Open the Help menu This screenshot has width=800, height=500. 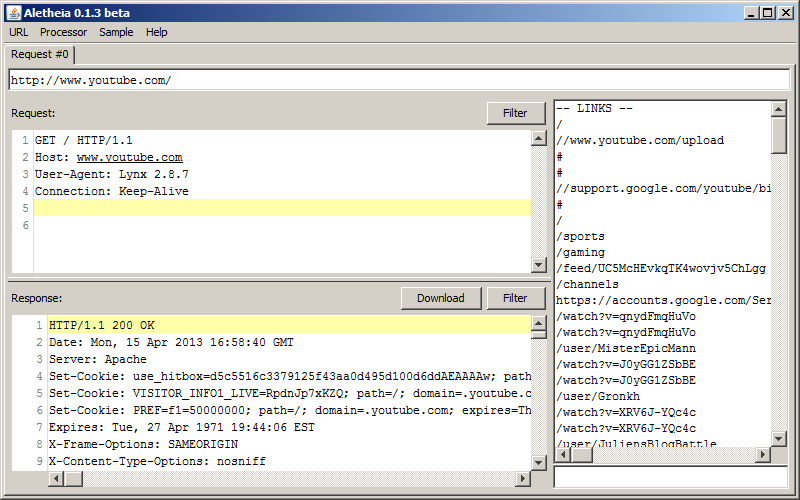click(156, 32)
